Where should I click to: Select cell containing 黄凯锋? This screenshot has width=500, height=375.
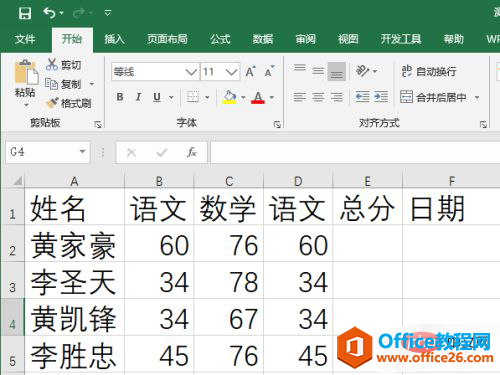[74, 318]
